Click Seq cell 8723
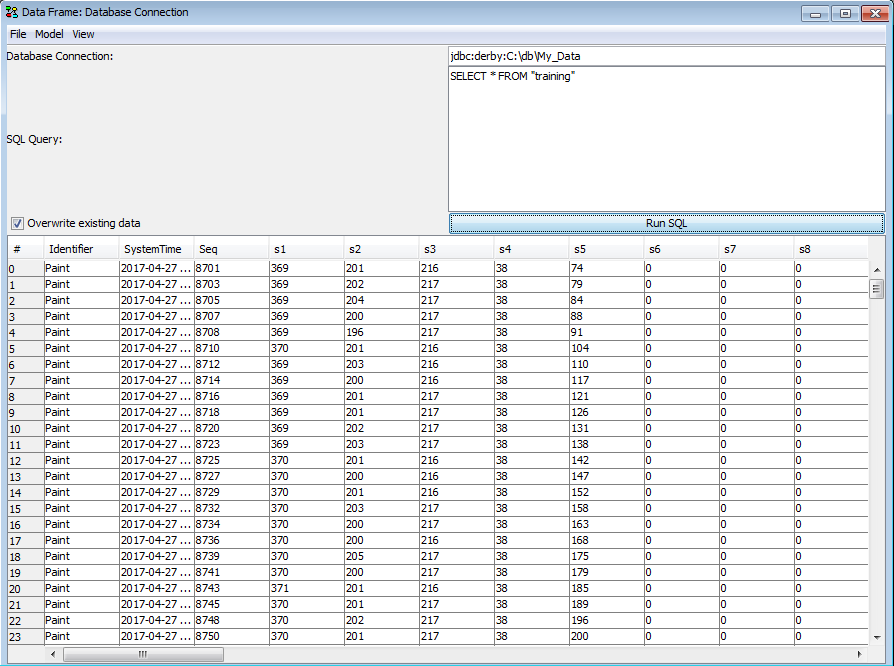894x666 pixels. (231, 444)
